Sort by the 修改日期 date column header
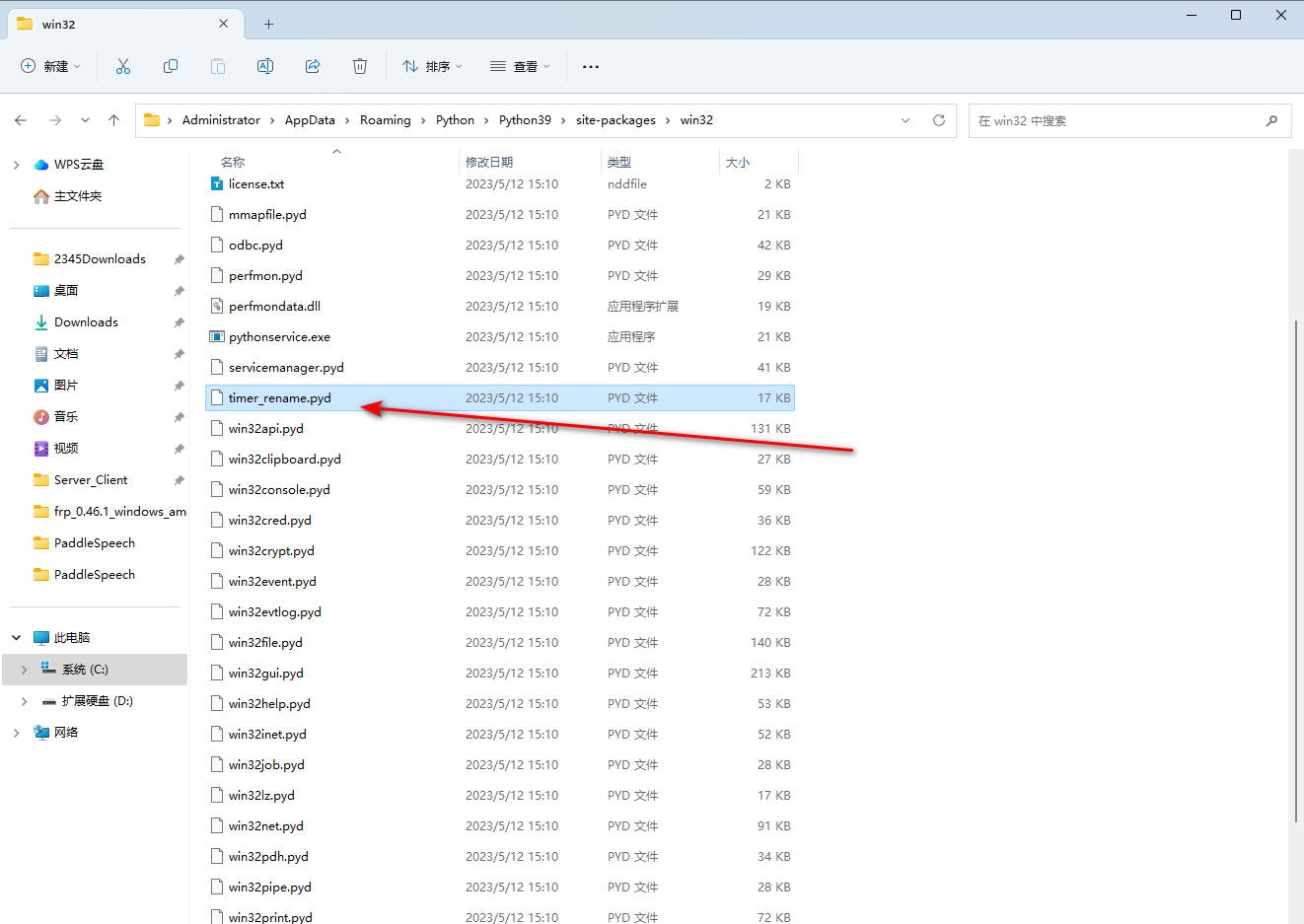This screenshot has width=1304, height=924. [x=489, y=162]
